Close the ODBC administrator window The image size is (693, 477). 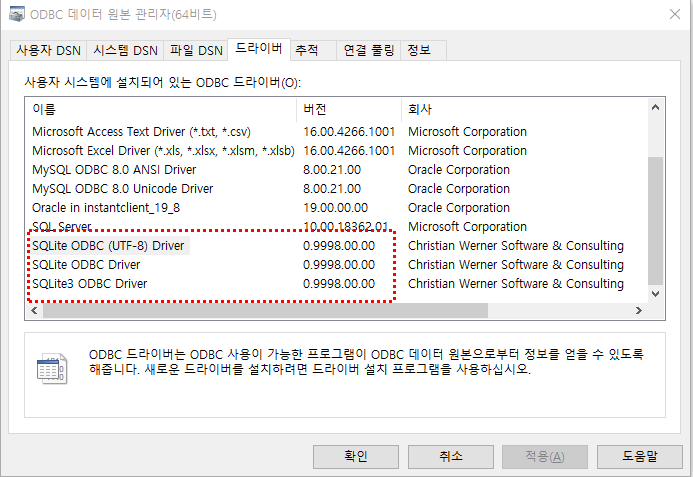point(674,15)
